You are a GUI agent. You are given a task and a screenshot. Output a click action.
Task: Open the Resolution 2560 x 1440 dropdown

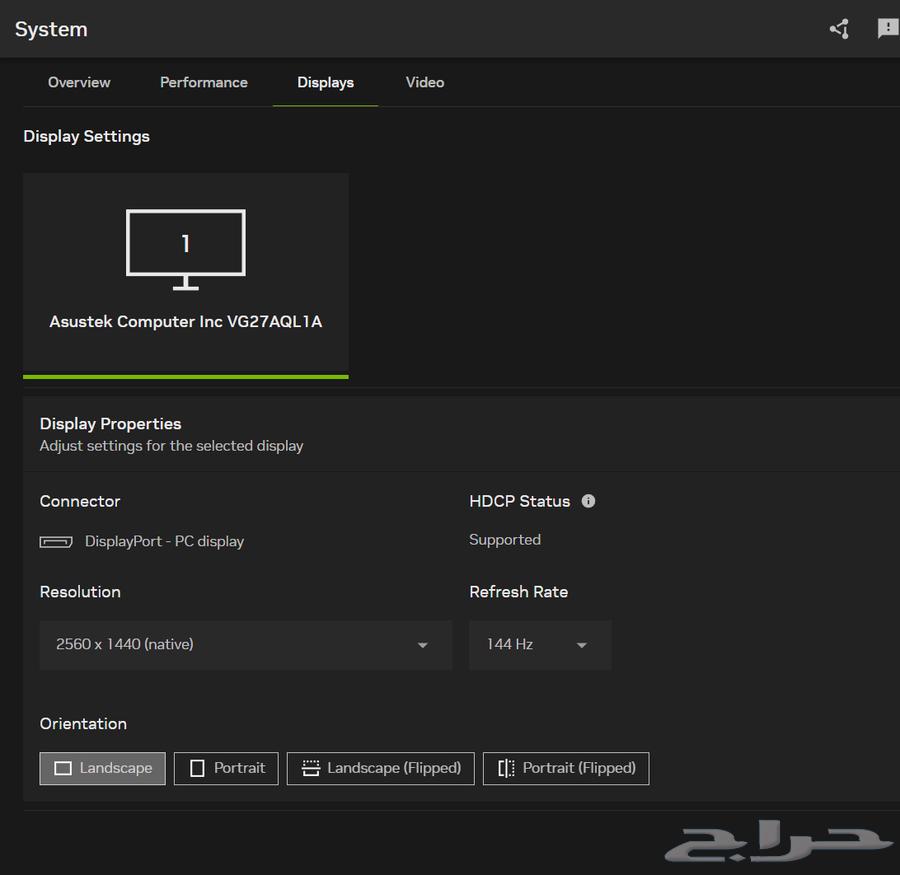246,644
